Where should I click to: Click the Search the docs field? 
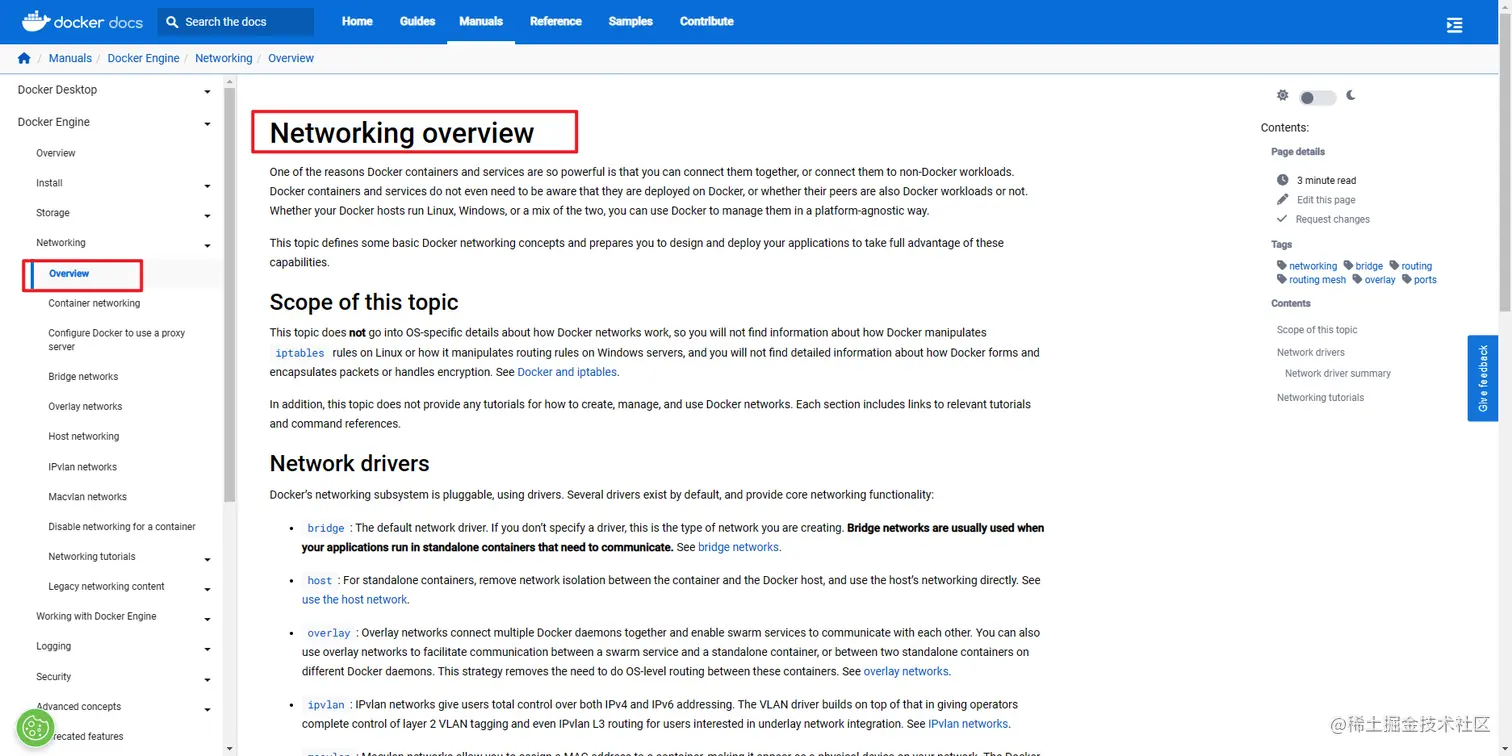point(236,21)
